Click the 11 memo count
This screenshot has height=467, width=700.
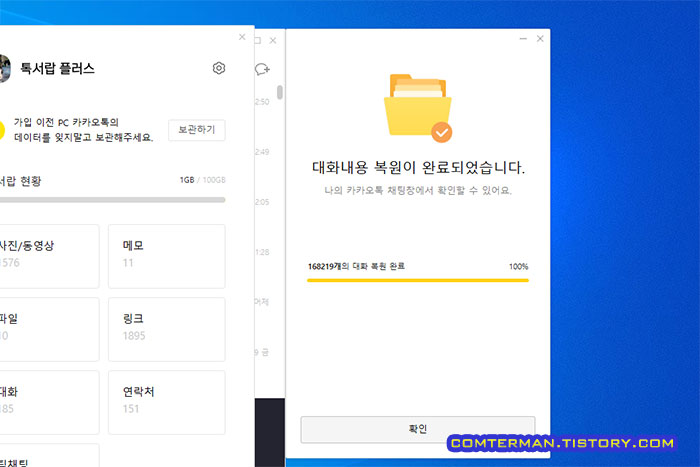coord(128,263)
